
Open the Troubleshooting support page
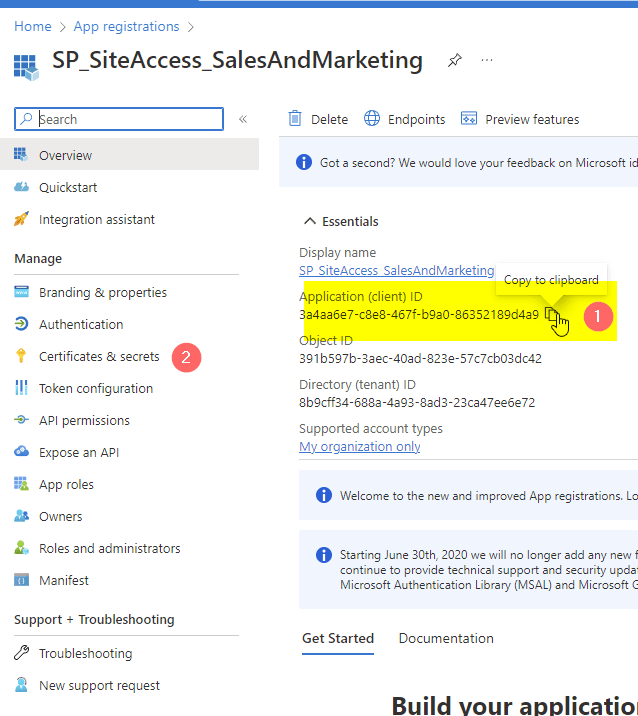tap(85, 653)
